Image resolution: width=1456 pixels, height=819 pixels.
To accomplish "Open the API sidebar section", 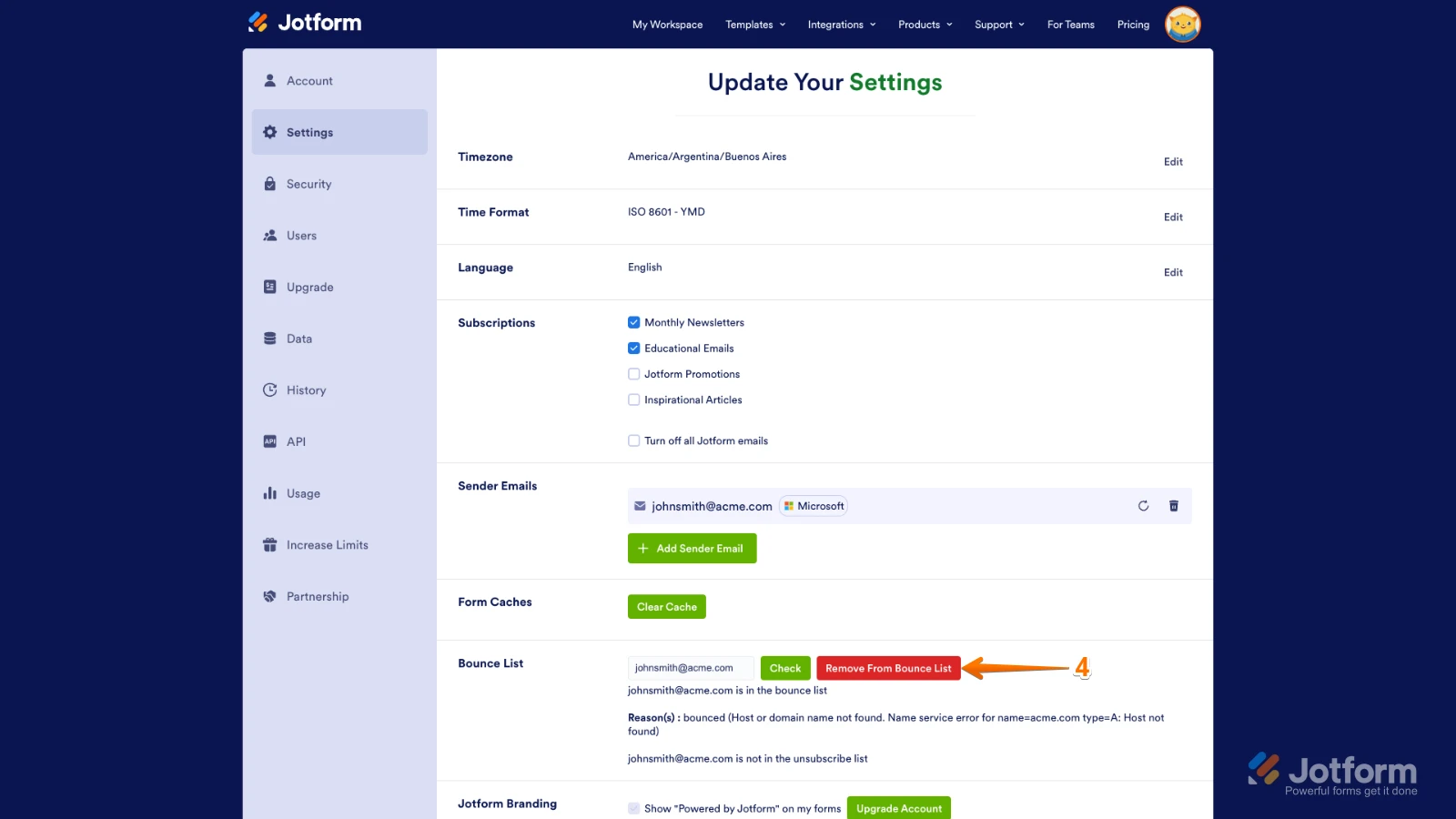I will pyautogui.click(x=339, y=441).
